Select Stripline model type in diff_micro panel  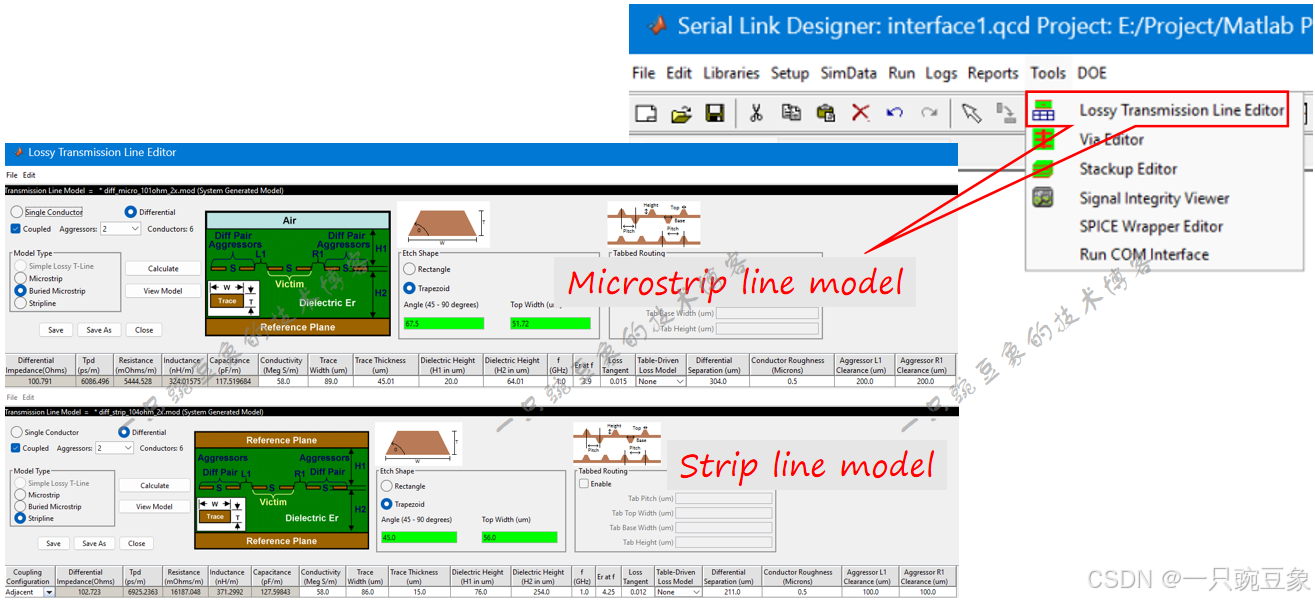[20, 303]
